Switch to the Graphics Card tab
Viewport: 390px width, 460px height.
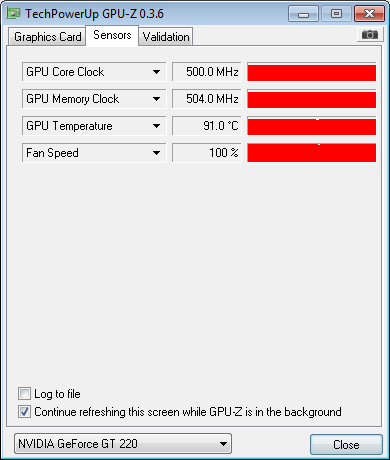tap(47, 37)
